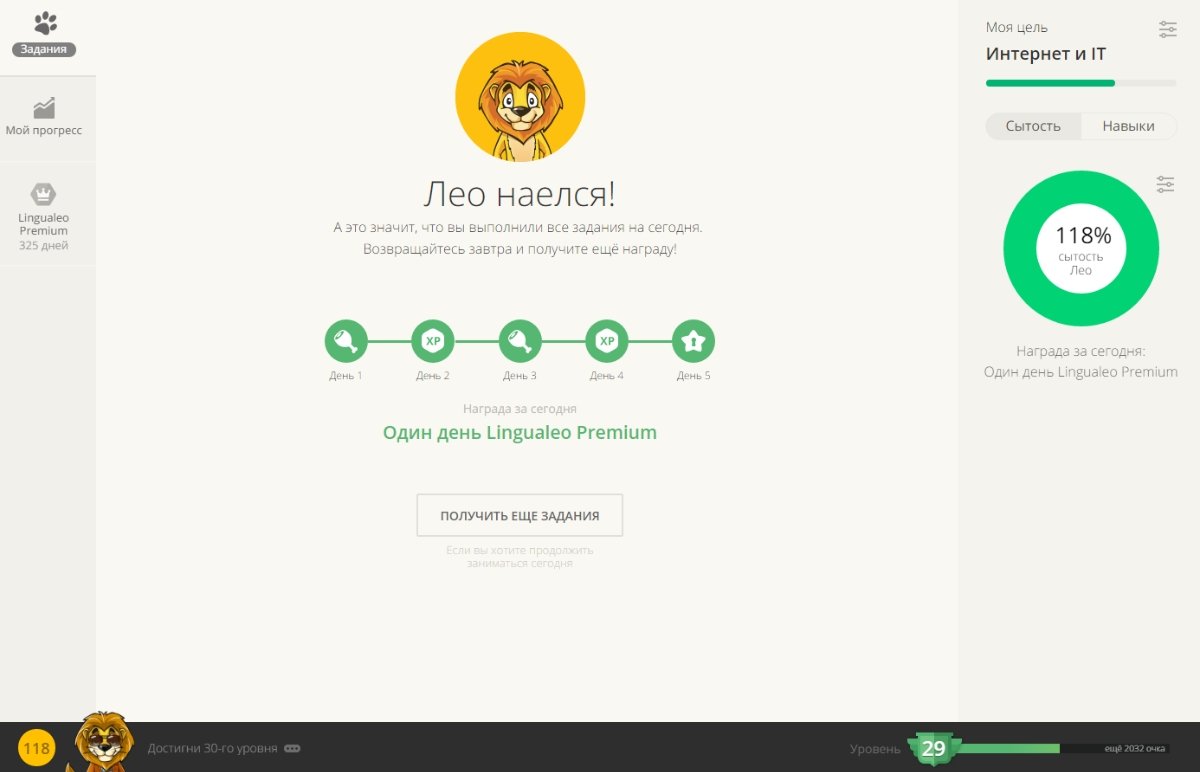
Task: Switch to the Навыки tab
Action: point(1128,126)
